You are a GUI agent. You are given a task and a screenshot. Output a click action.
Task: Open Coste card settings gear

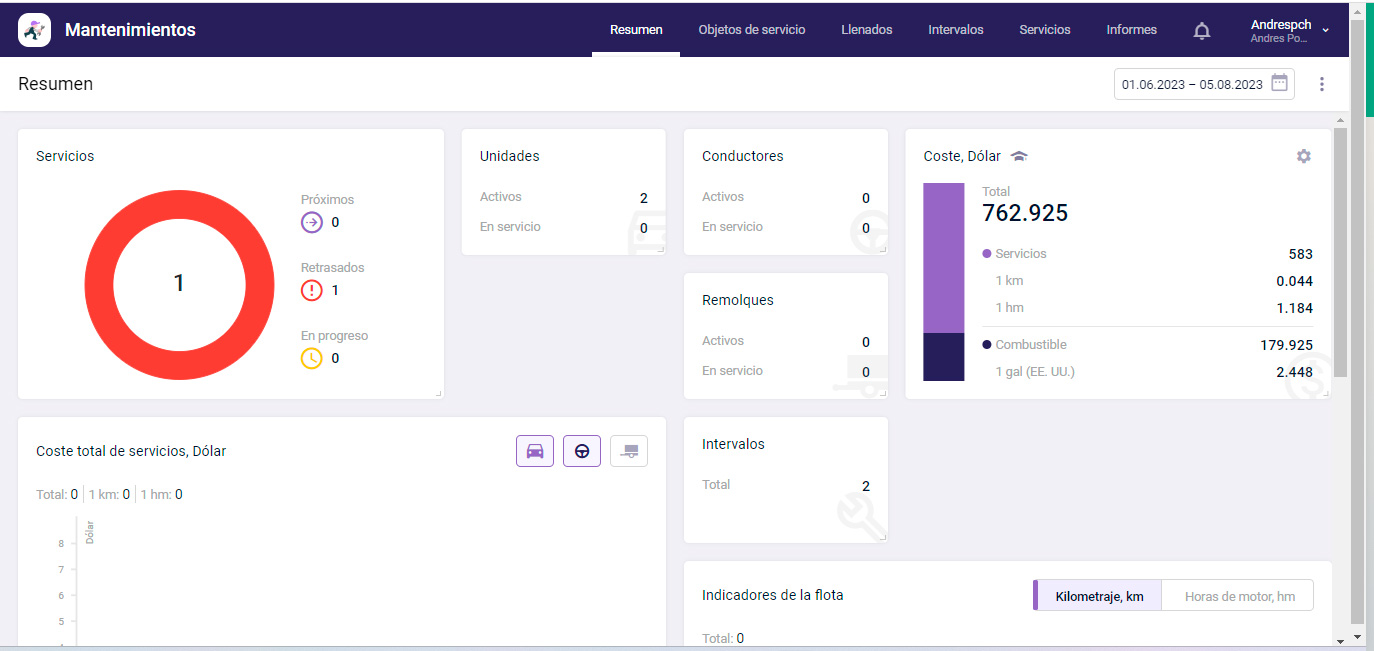pos(1303,156)
